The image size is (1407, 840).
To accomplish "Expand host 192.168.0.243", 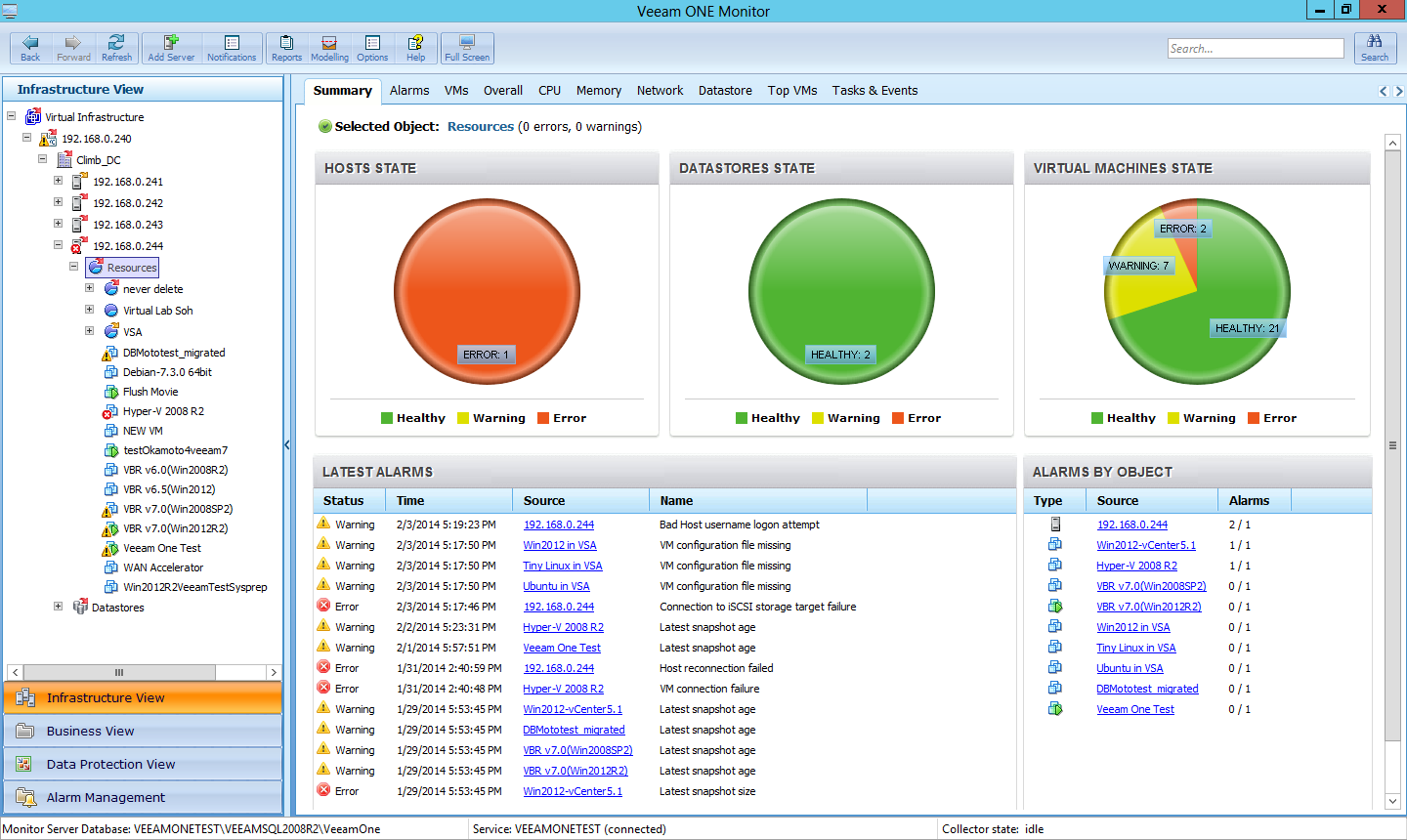I will click(58, 223).
